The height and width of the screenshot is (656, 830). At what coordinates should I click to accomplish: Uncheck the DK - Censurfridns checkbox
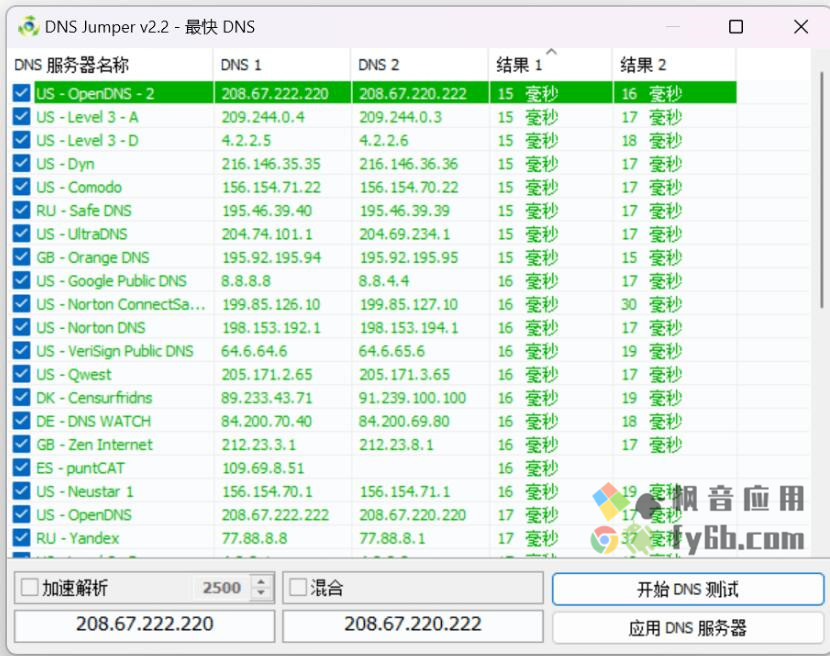pos(22,397)
